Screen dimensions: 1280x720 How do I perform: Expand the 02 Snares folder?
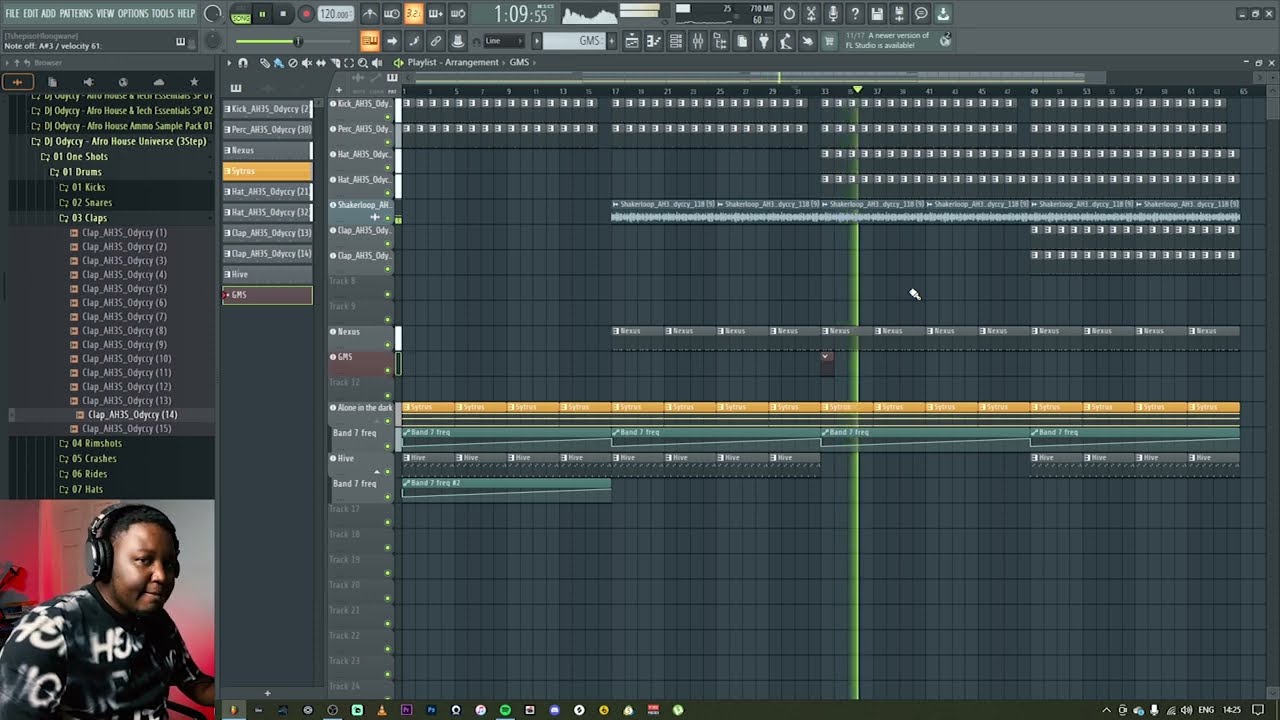(85, 203)
